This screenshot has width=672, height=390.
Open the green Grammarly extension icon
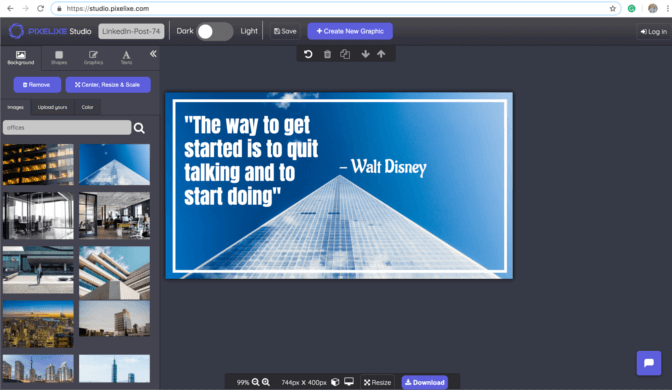(x=631, y=9)
